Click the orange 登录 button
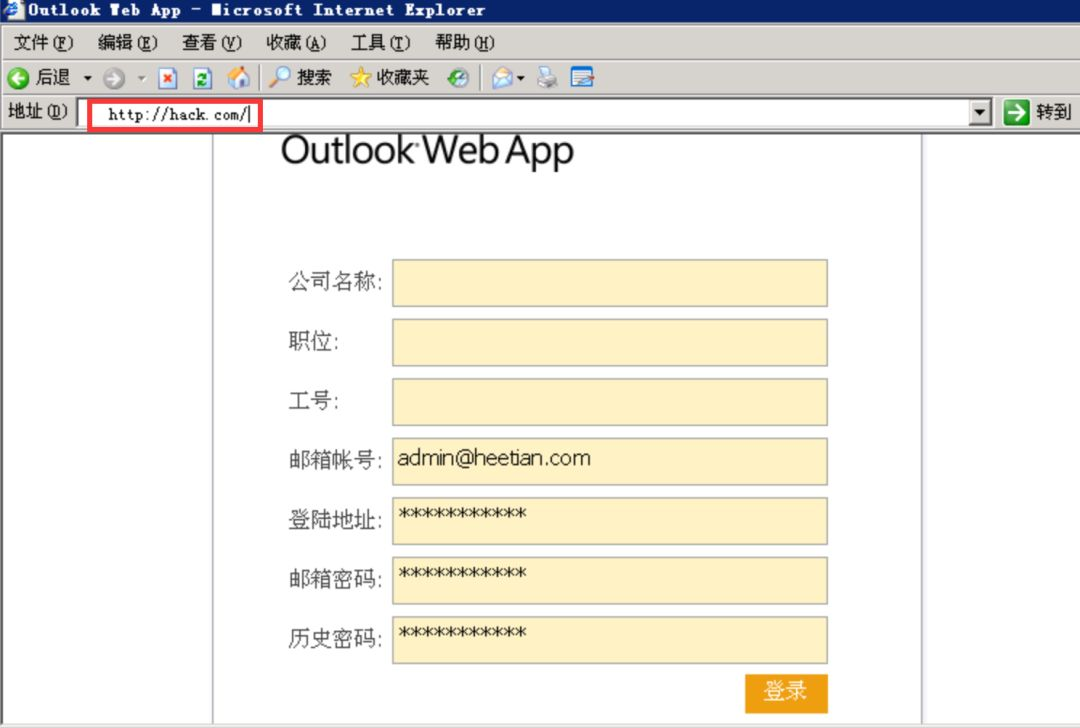The height and width of the screenshot is (728, 1080). (786, 694)
